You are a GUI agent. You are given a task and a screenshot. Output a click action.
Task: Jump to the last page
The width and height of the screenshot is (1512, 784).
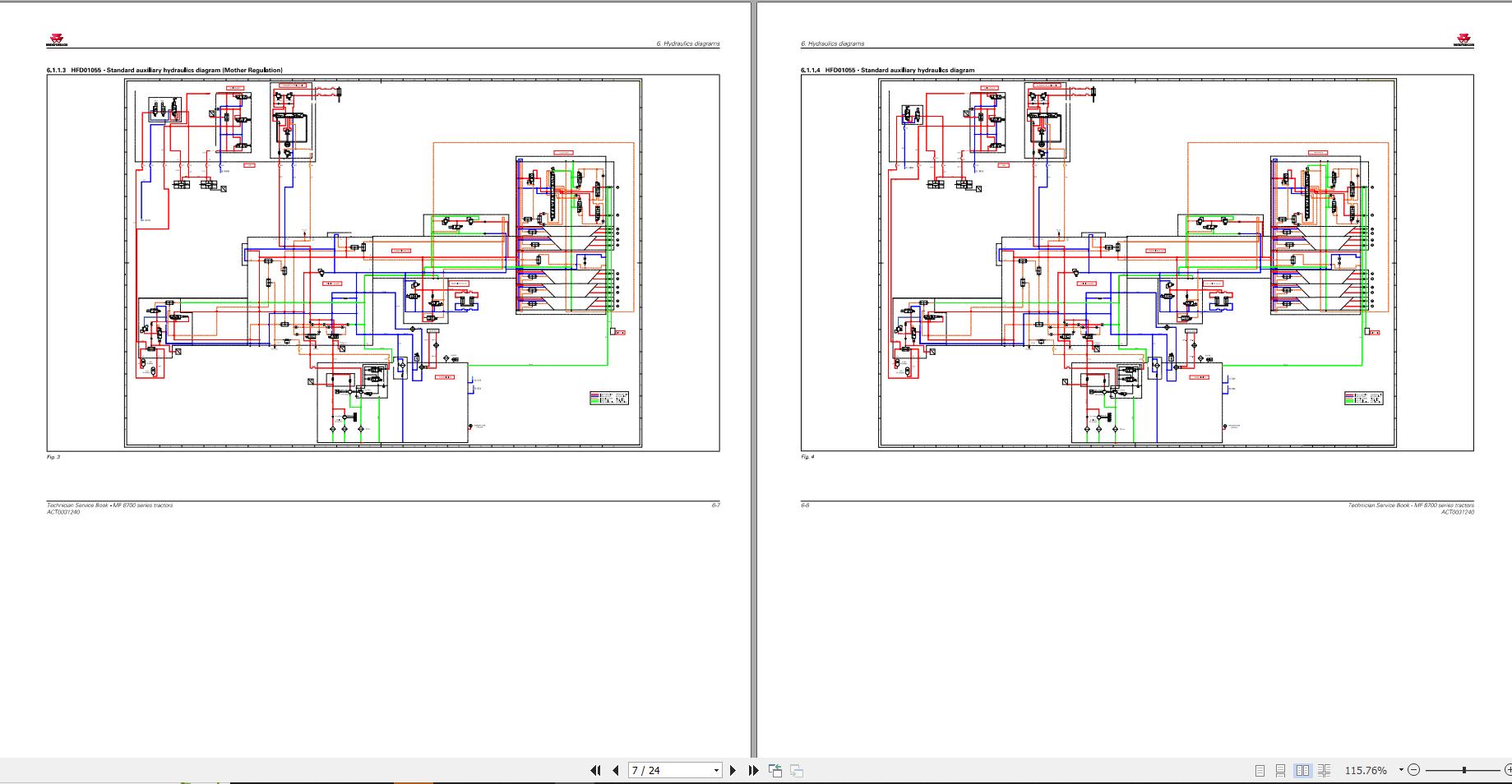pyautogui.click(x=753, y=770)
